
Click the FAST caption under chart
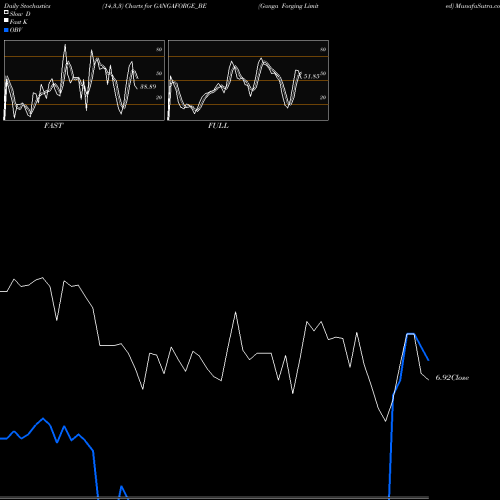click(x=53, y=126)
